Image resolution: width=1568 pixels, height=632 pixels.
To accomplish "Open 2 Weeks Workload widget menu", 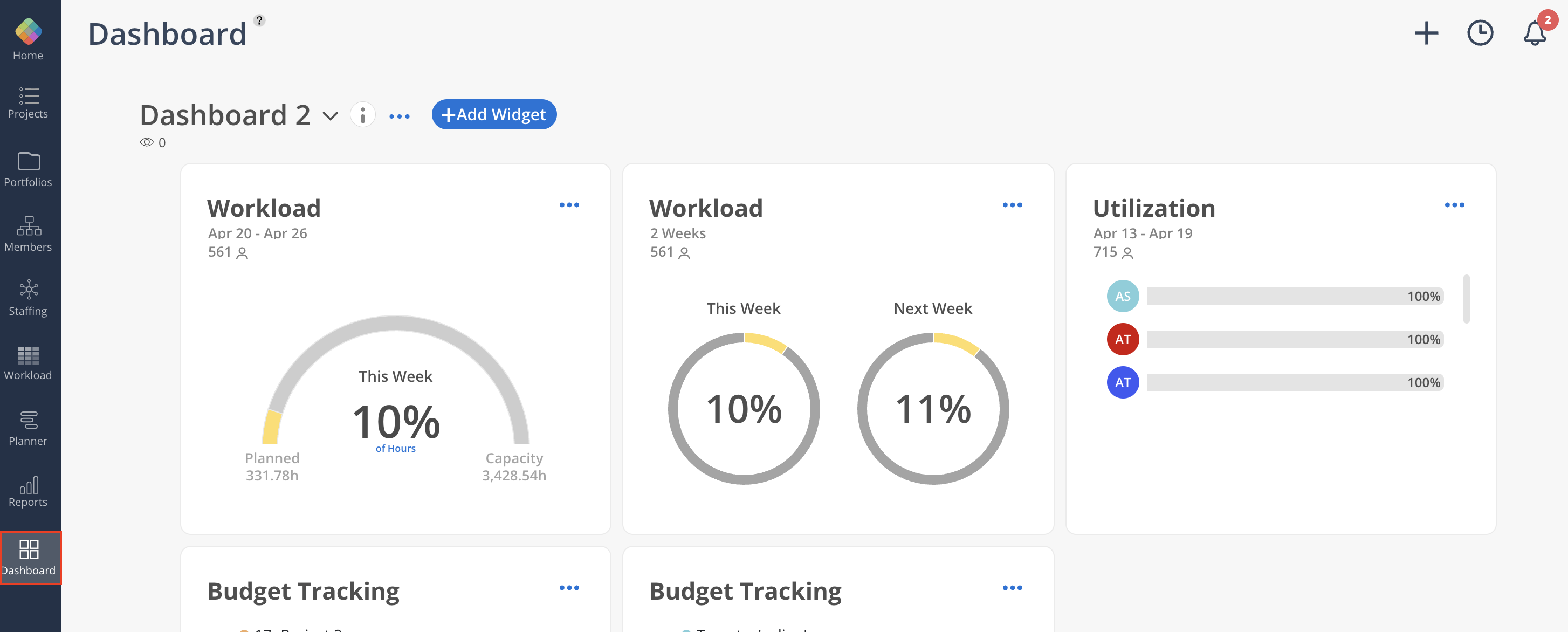I will point(1012,205).
